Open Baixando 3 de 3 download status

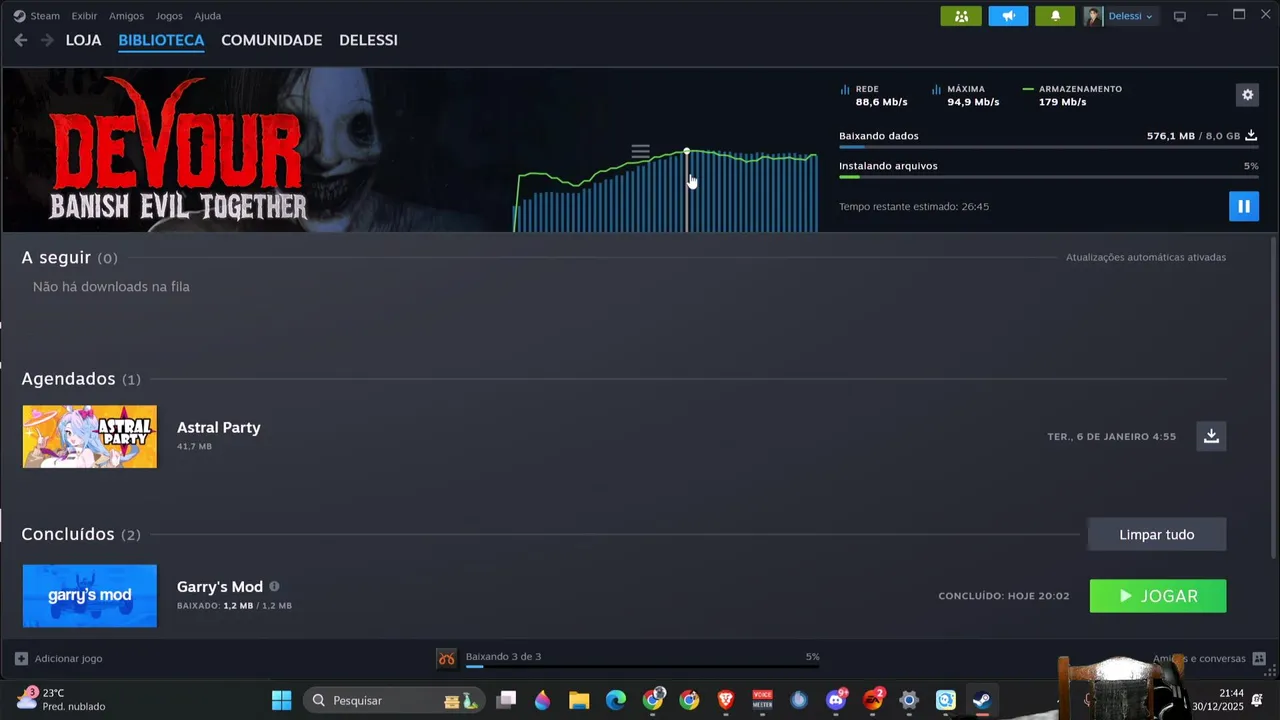[503, 656]
